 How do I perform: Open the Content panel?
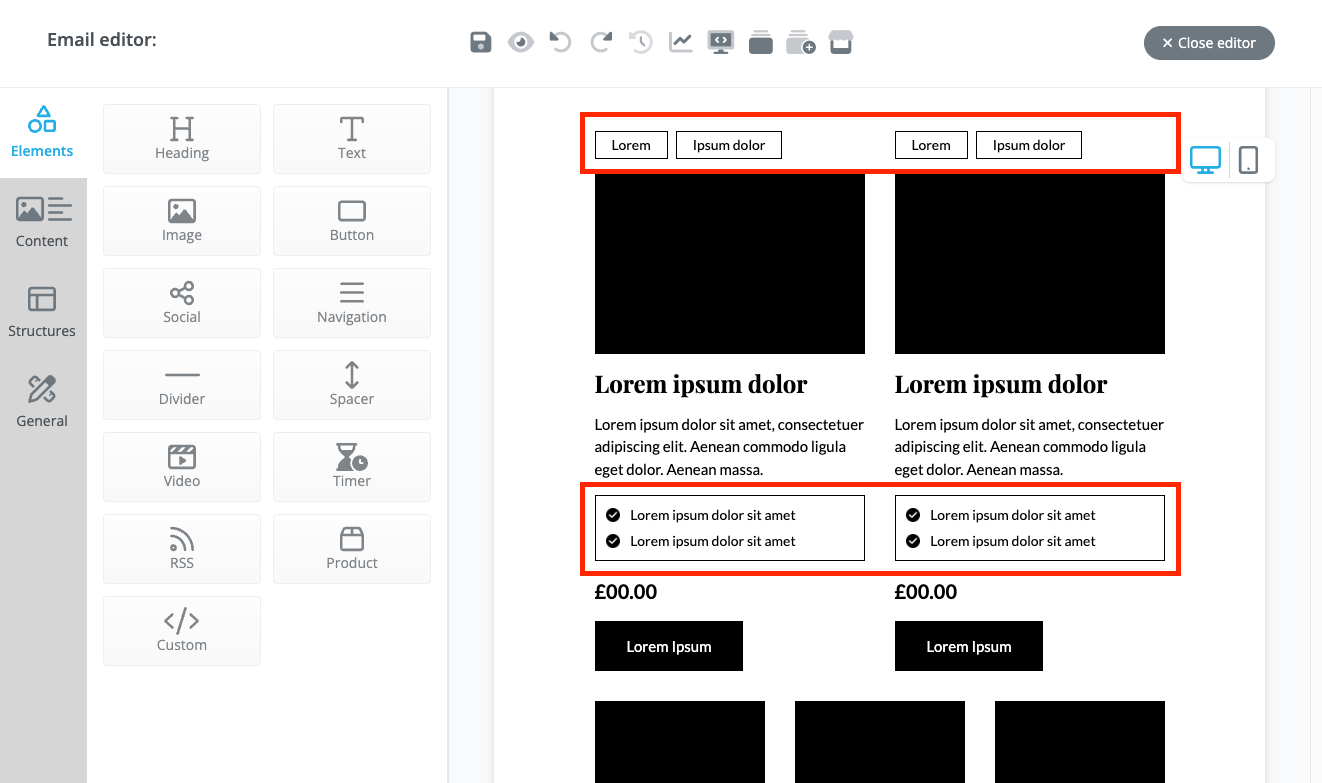pyautogui.click(x=41, y=222)
